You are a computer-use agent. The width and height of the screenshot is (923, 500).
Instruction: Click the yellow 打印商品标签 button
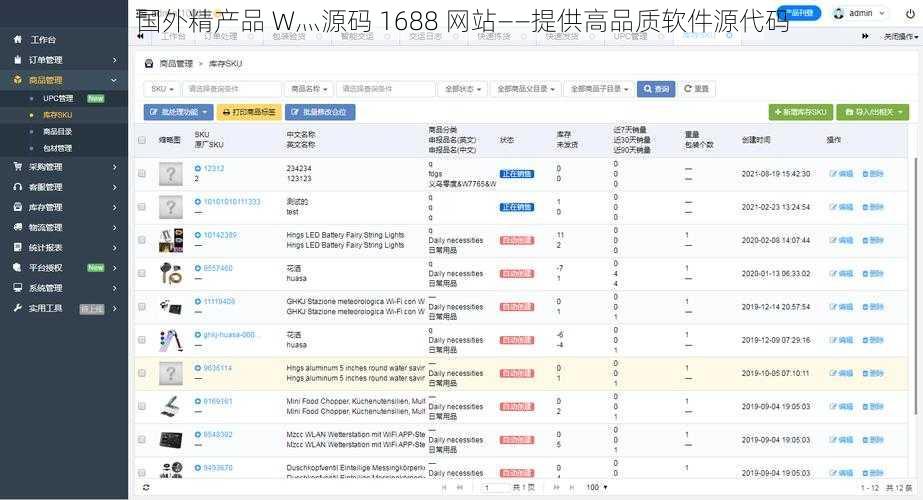click(249, 112)
